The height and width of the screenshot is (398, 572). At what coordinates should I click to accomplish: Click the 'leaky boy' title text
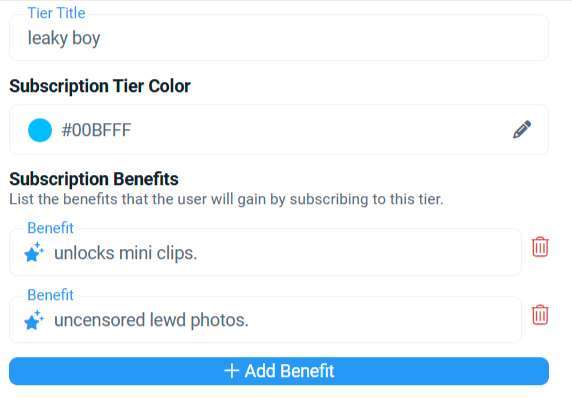[64, 38]
